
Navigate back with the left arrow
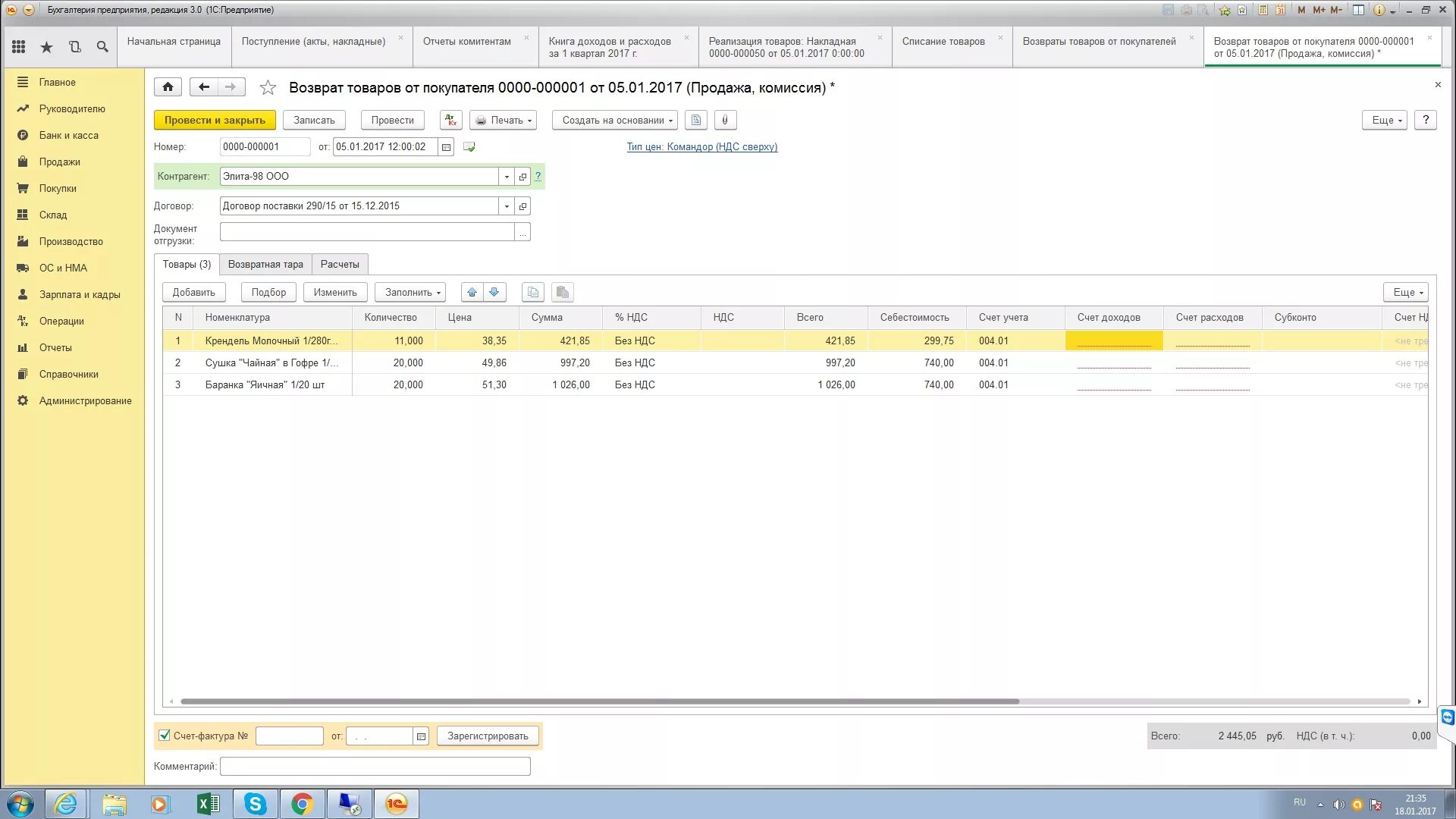203,87
